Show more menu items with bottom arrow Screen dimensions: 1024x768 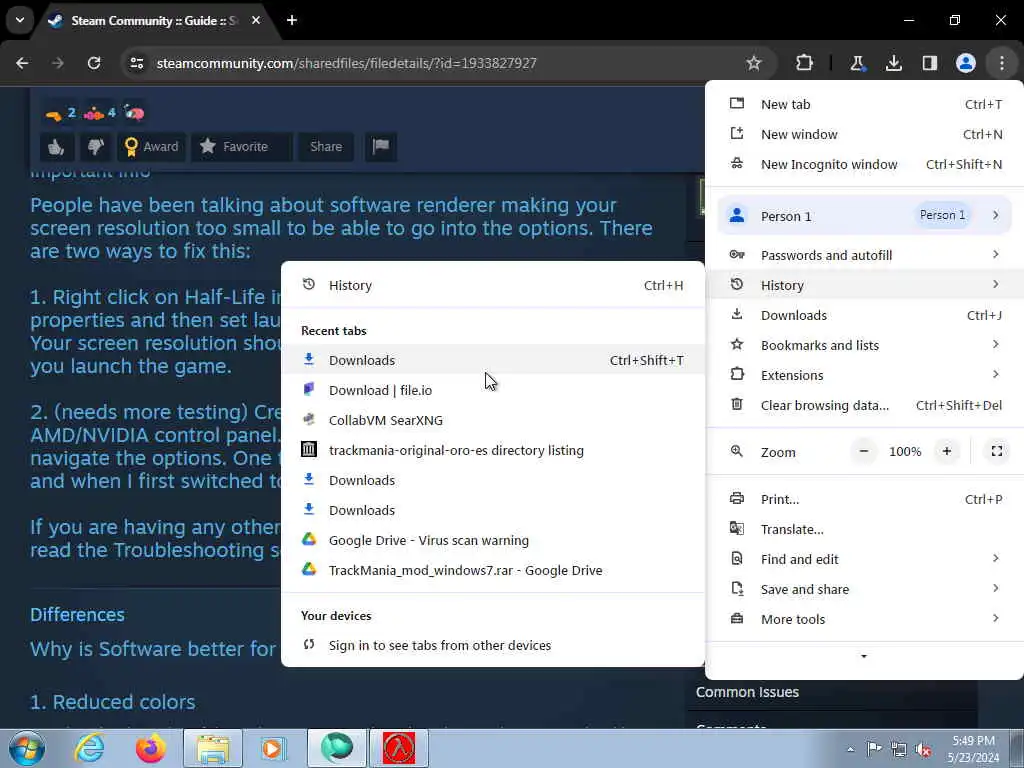click(864, 656)
